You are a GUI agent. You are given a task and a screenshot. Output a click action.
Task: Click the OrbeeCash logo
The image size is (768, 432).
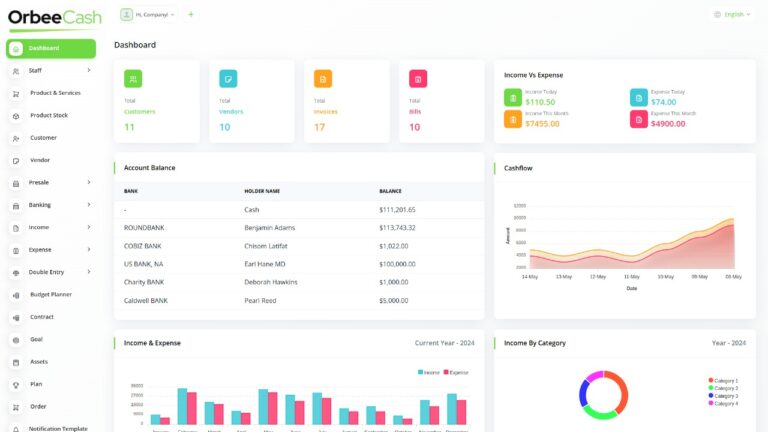pos(54,18)
